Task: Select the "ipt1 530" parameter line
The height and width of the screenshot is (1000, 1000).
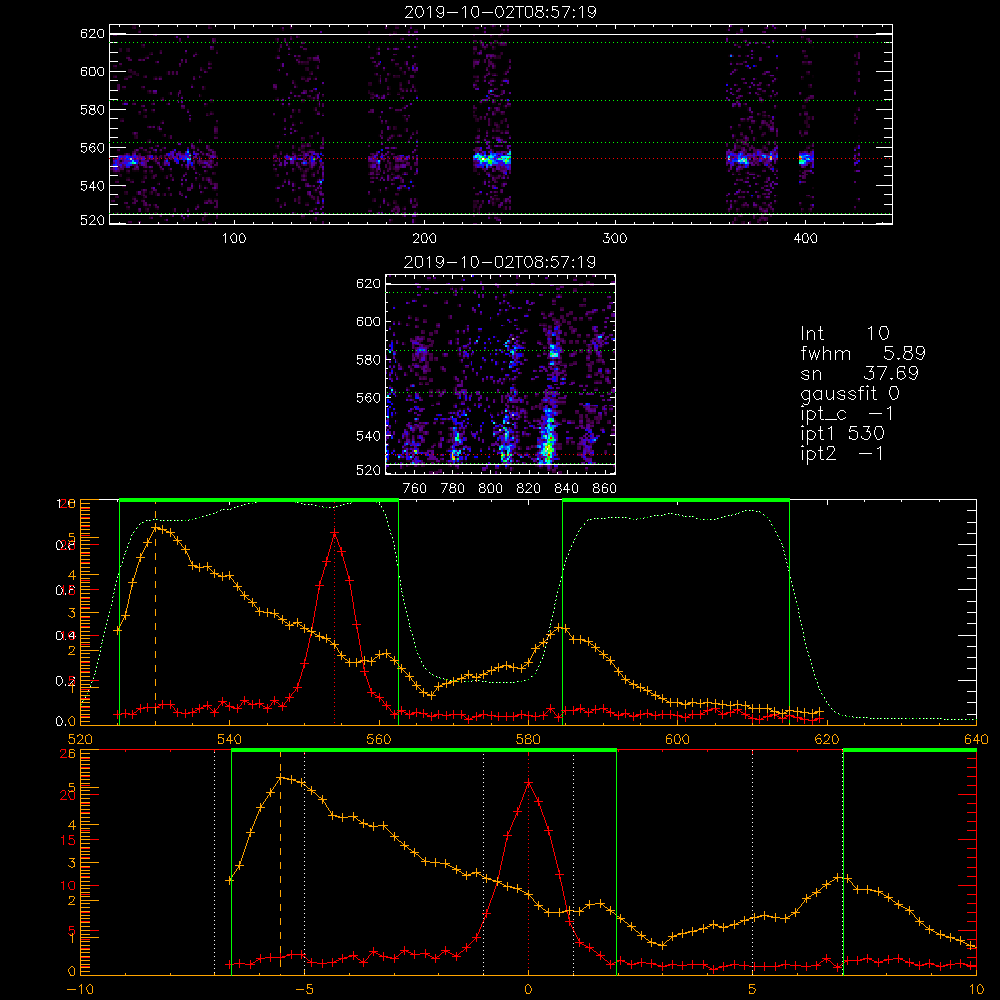Action: click(x=842, y=434)
